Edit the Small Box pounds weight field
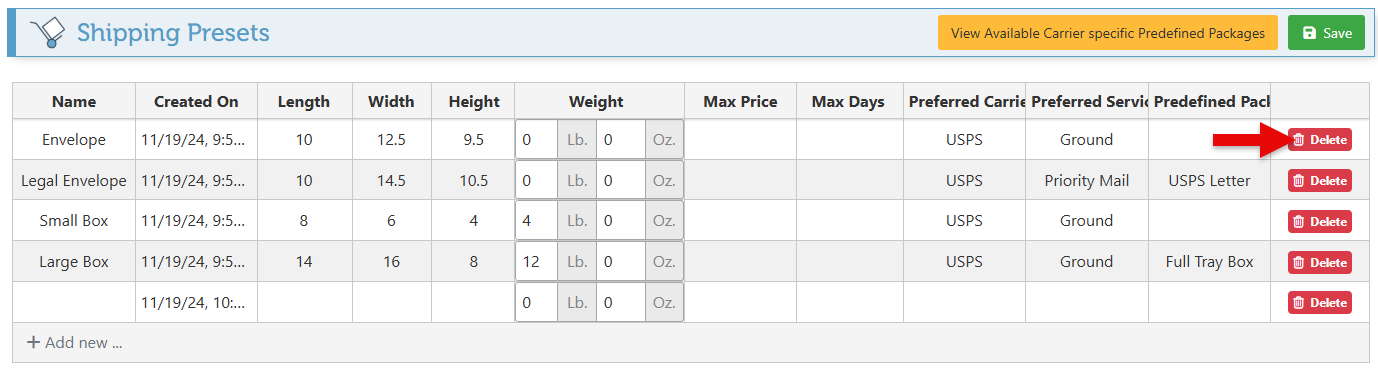 (537, 221)
